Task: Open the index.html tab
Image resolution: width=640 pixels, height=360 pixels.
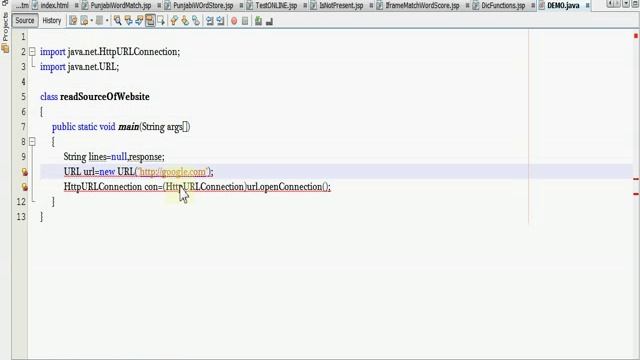Action: coord(54,5)
